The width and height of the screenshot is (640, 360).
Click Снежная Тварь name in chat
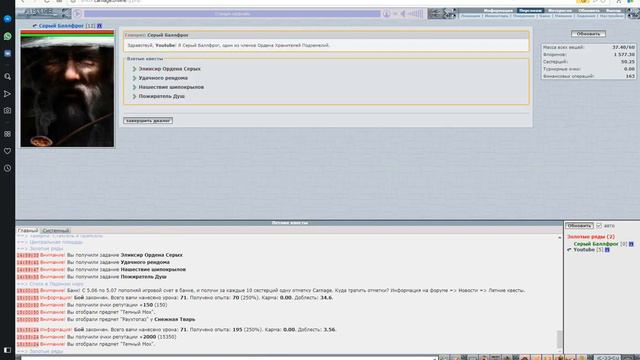pos(174,320)
